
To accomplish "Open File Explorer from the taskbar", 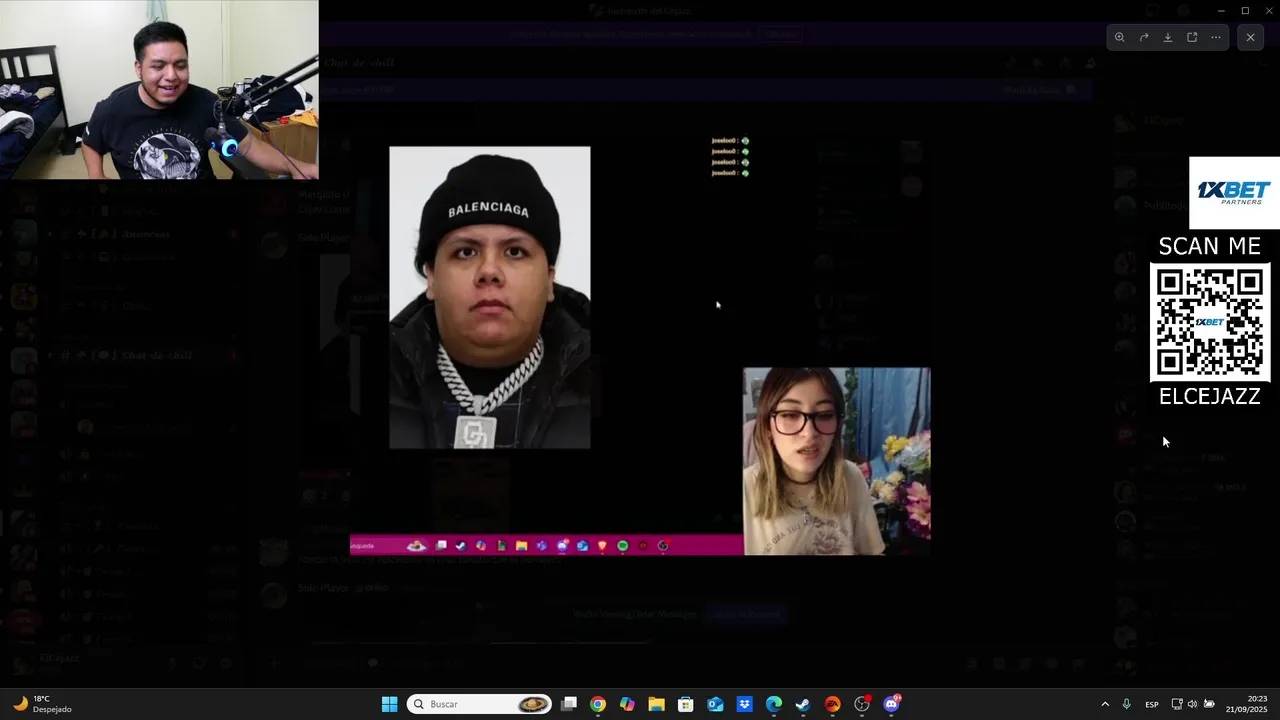I will [656, 704].
